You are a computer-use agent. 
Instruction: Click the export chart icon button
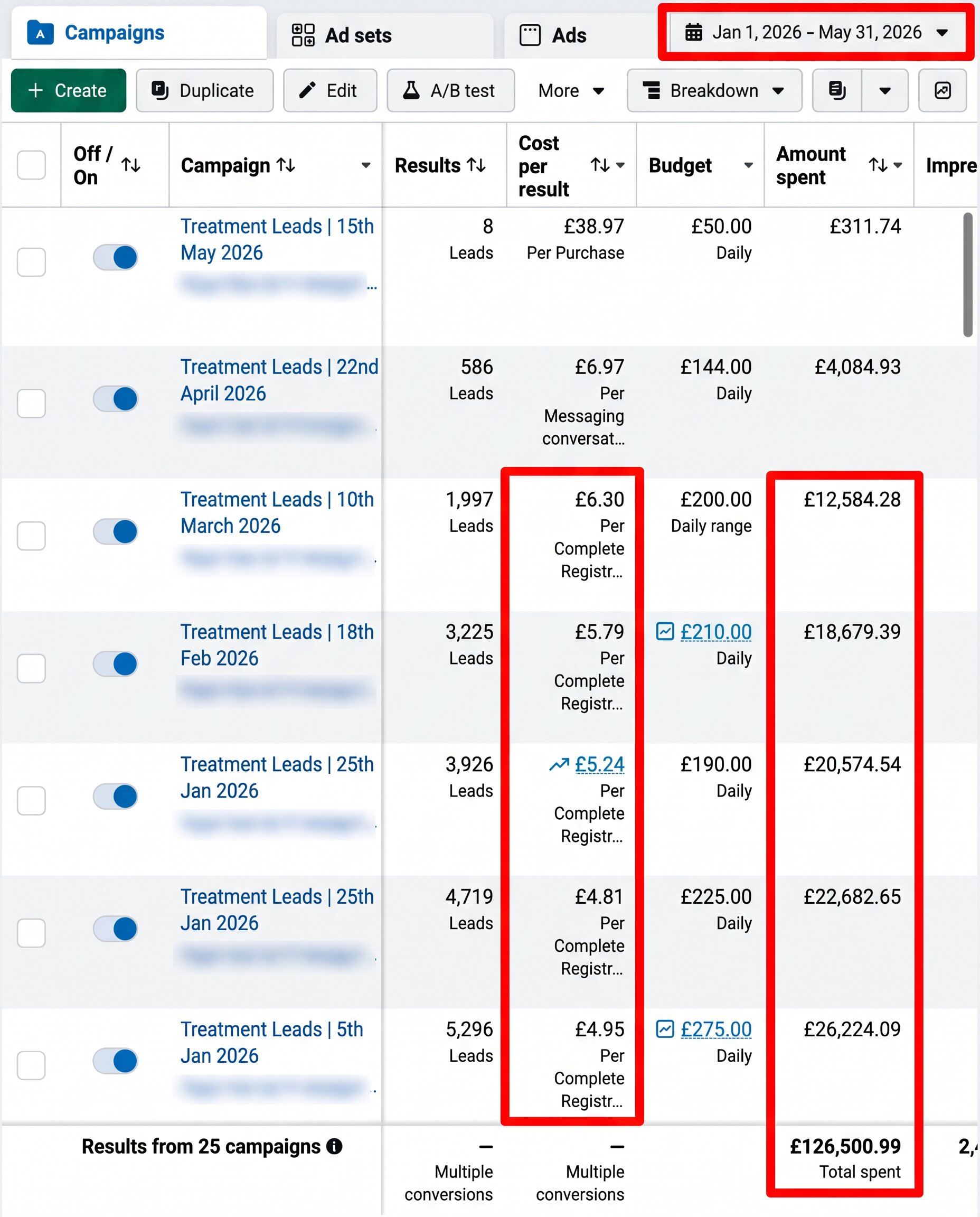tap(942, 90)
